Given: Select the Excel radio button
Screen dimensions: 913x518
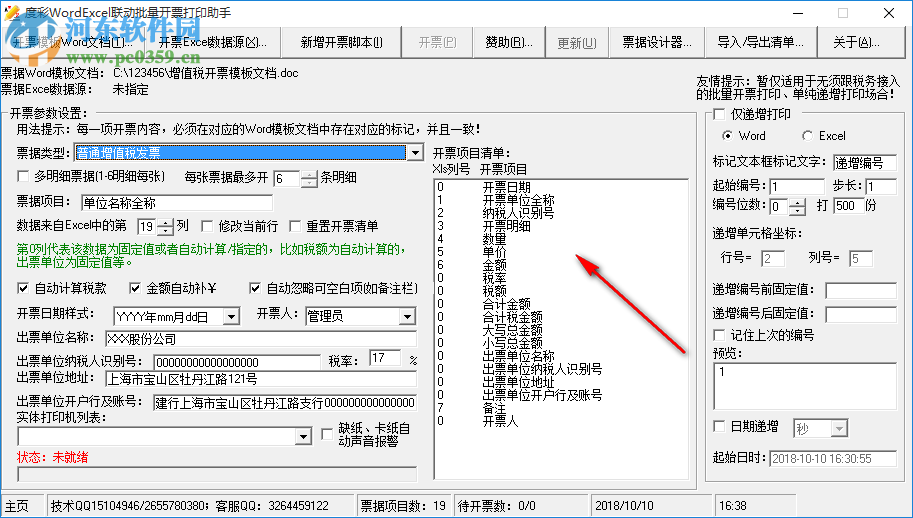Looking at the screenshot, I should pos(807,136).
